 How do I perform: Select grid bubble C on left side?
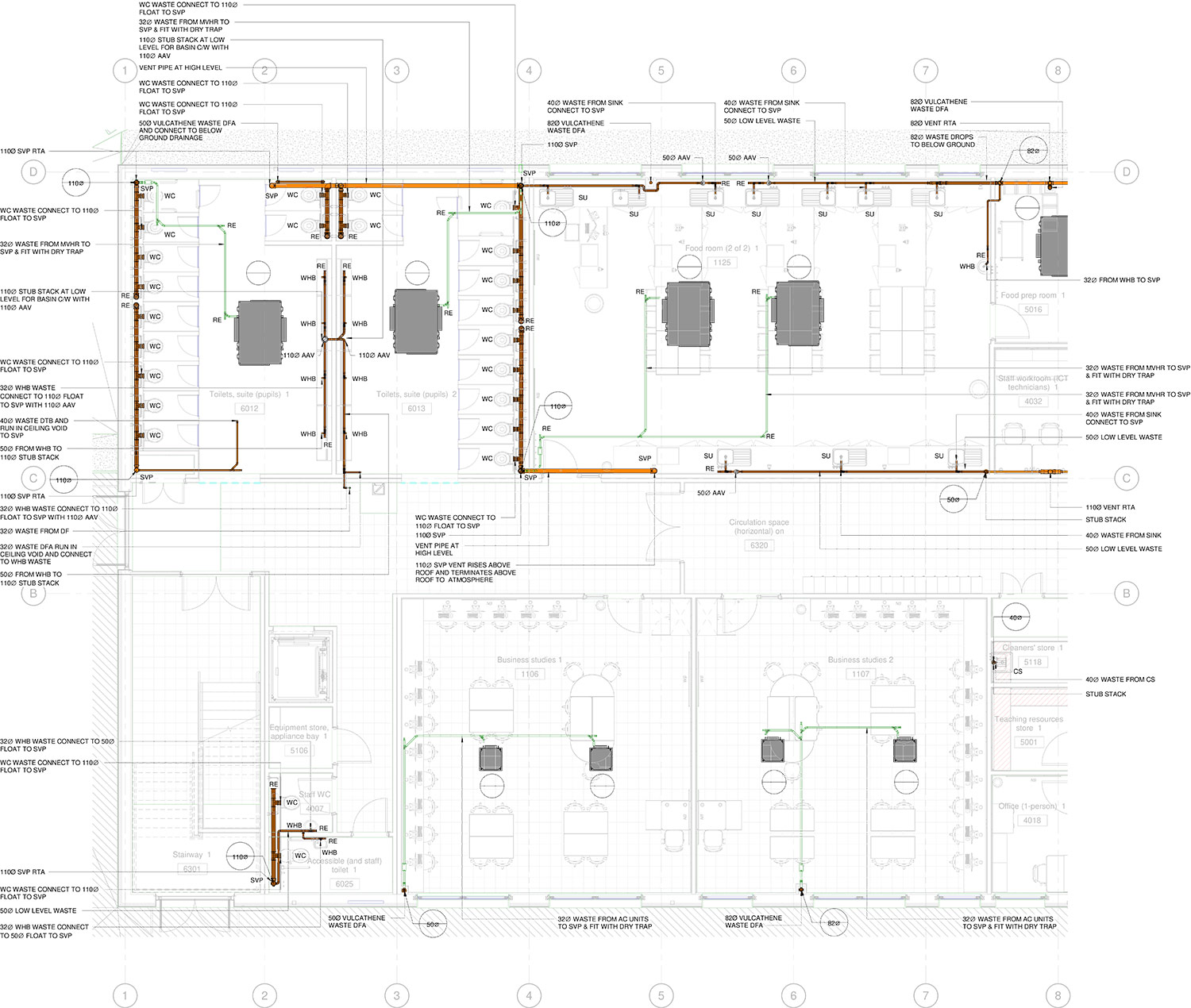coord(33,478)
